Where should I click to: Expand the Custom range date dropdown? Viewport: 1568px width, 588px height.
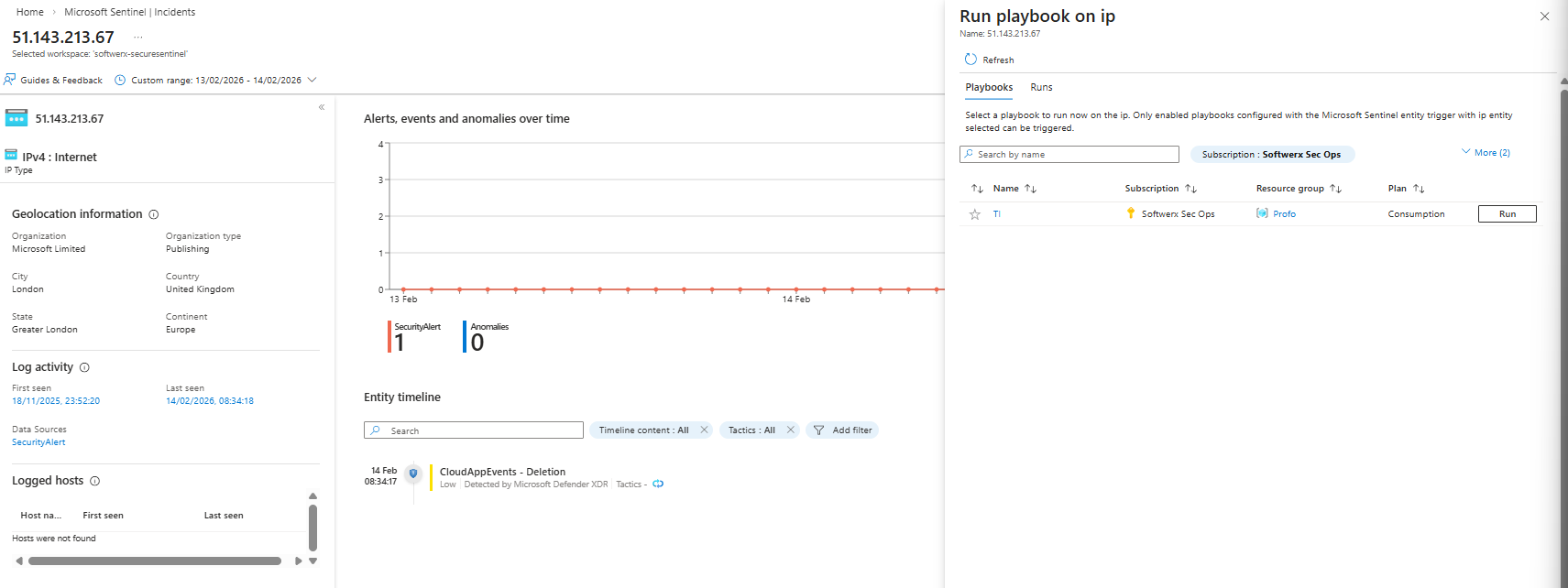[312, 80]
